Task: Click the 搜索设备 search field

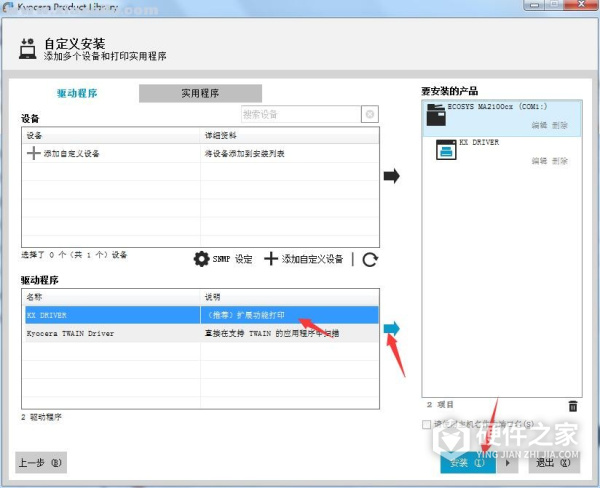Action: [x=301, y=114]
